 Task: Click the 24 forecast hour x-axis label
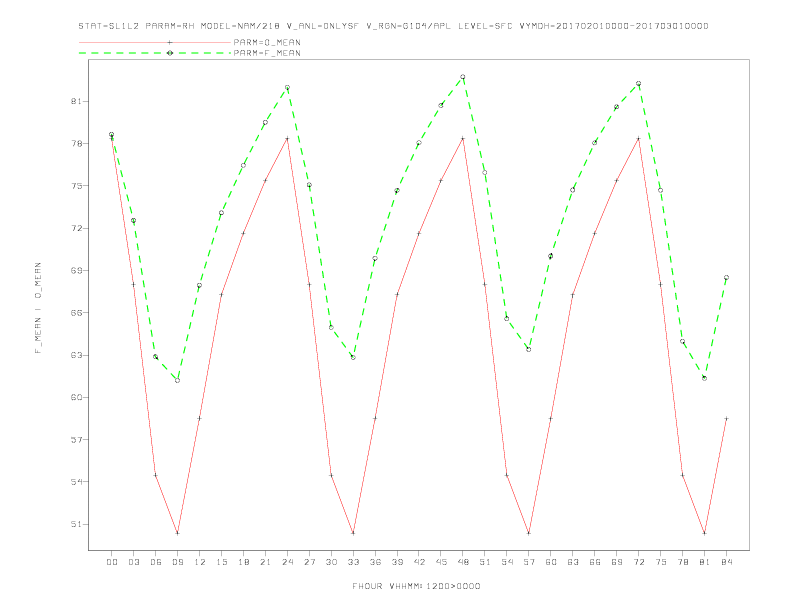(287, 562)
